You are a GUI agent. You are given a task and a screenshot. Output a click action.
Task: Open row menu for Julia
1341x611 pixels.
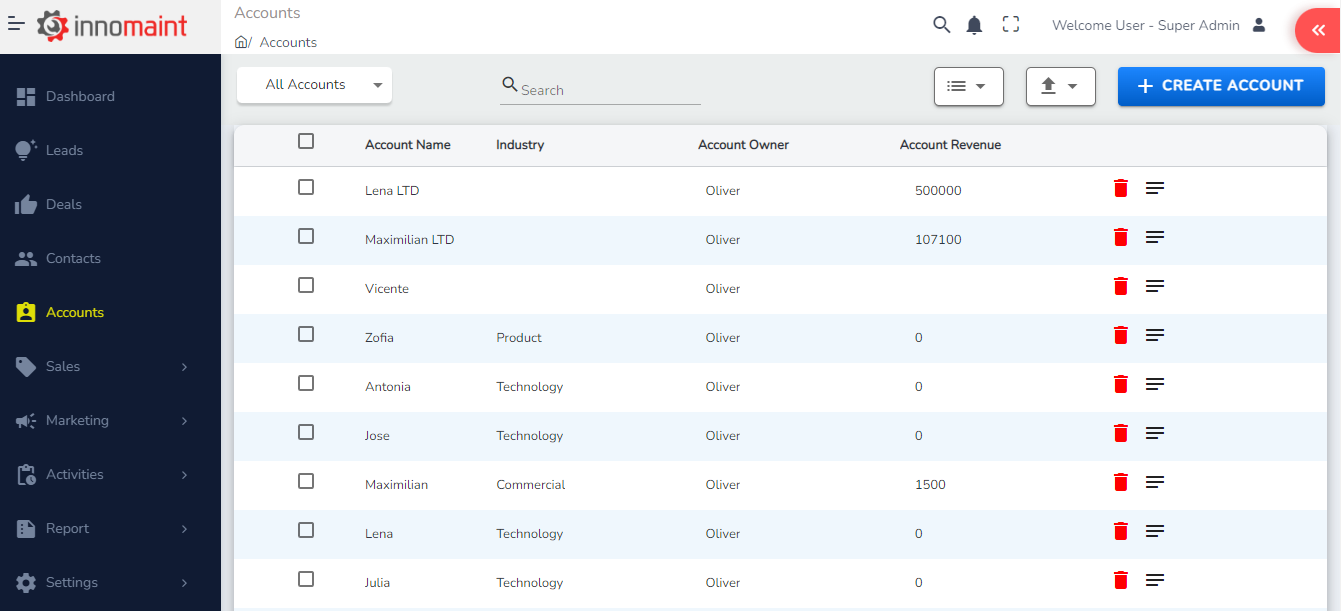click(1155, 580)
